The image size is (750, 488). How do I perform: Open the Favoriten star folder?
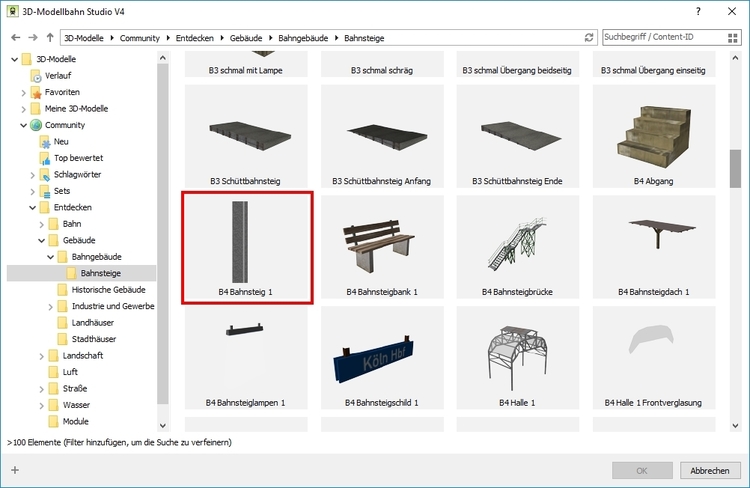(x=36, y=92)
